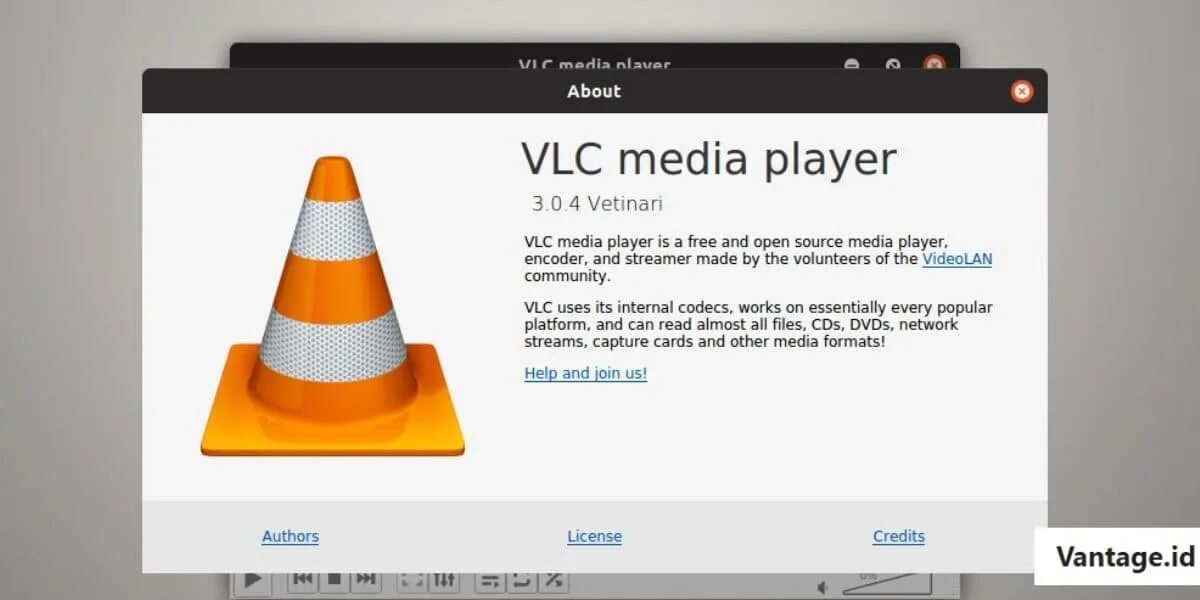
Task: Click the '3.0.4 Vetinari' version text
Action: (597, 204)
